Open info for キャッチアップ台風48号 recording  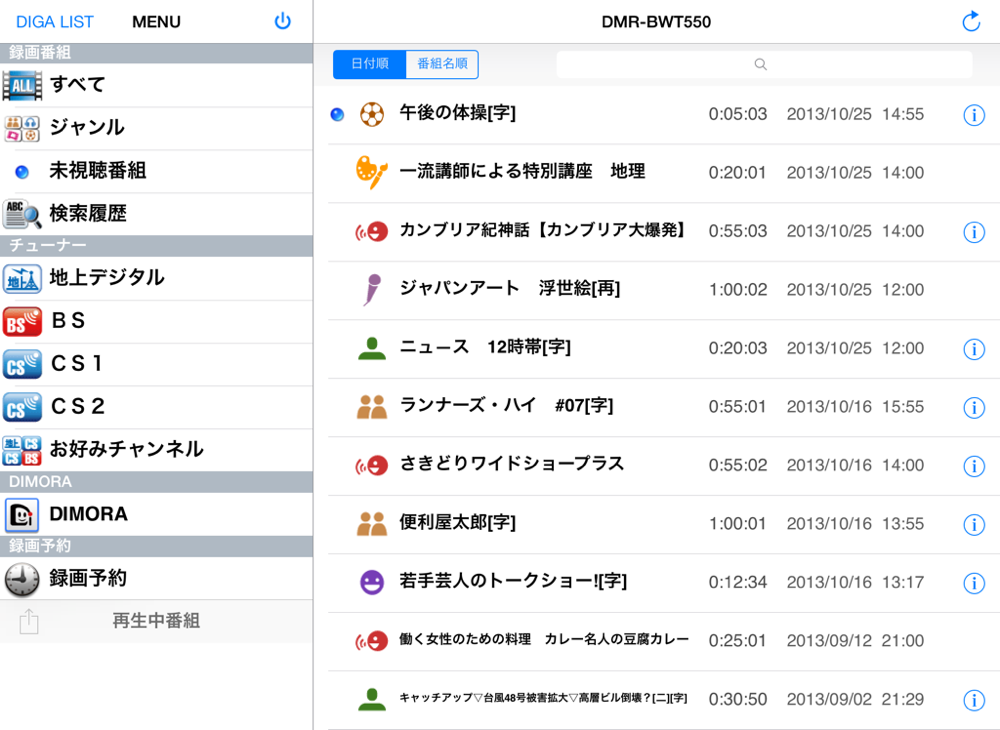[973, 700]
